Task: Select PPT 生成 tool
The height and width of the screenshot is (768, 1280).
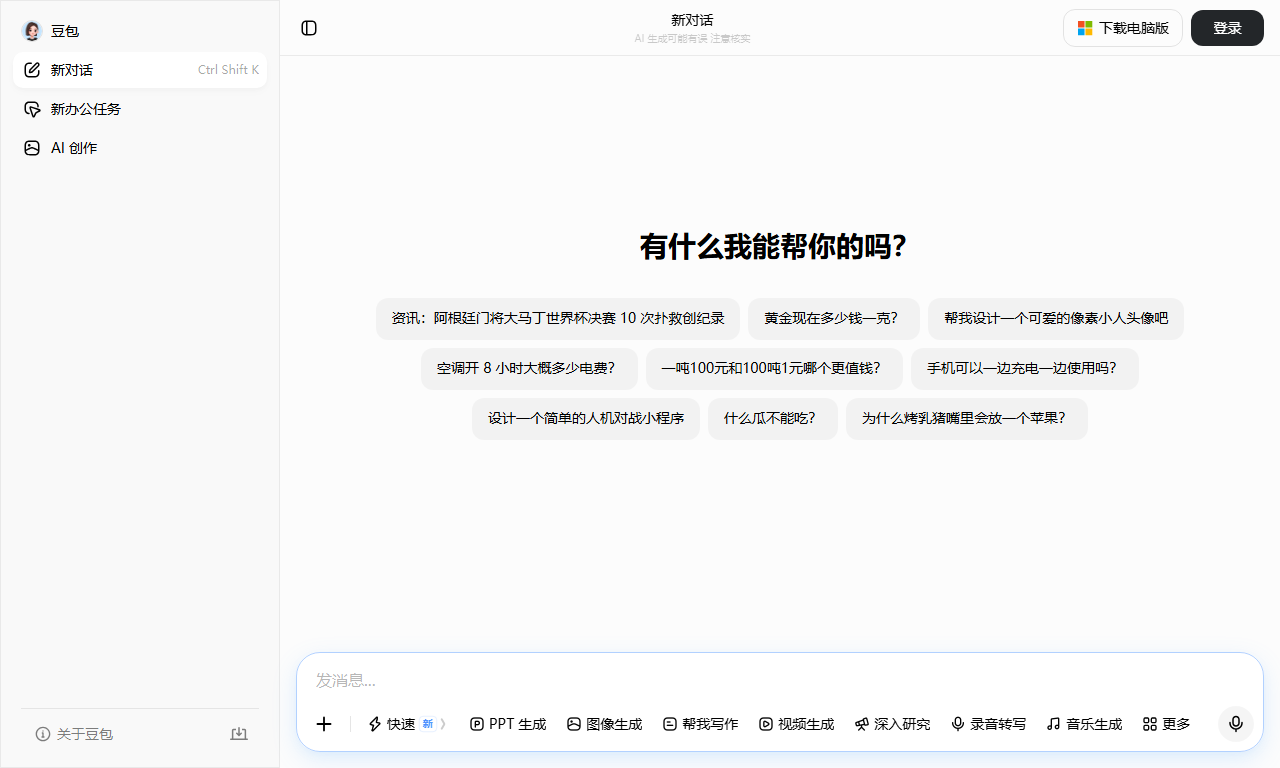Action: [508, 724]
